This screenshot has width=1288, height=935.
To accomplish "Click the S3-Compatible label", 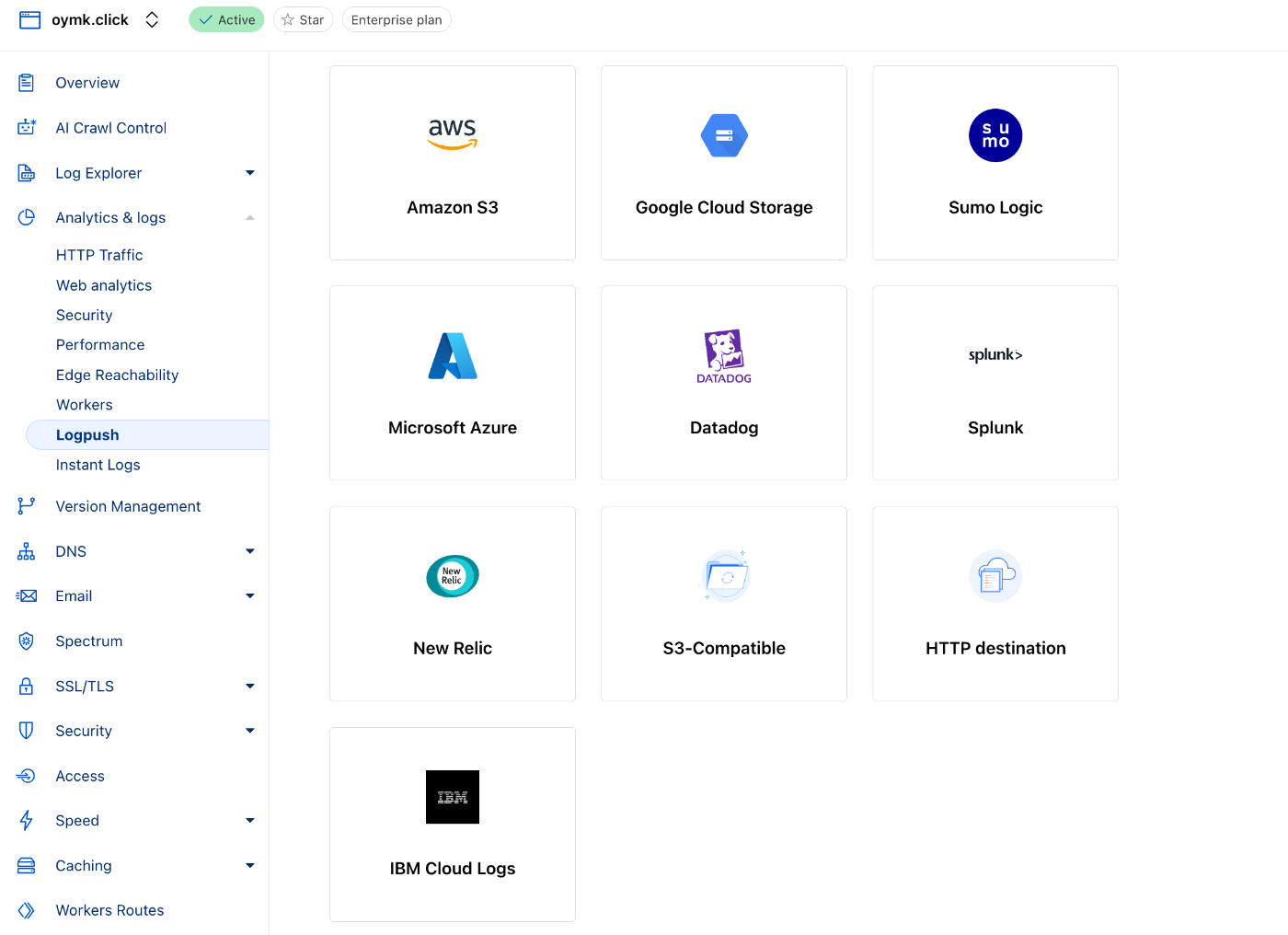I will pos(724,649).
